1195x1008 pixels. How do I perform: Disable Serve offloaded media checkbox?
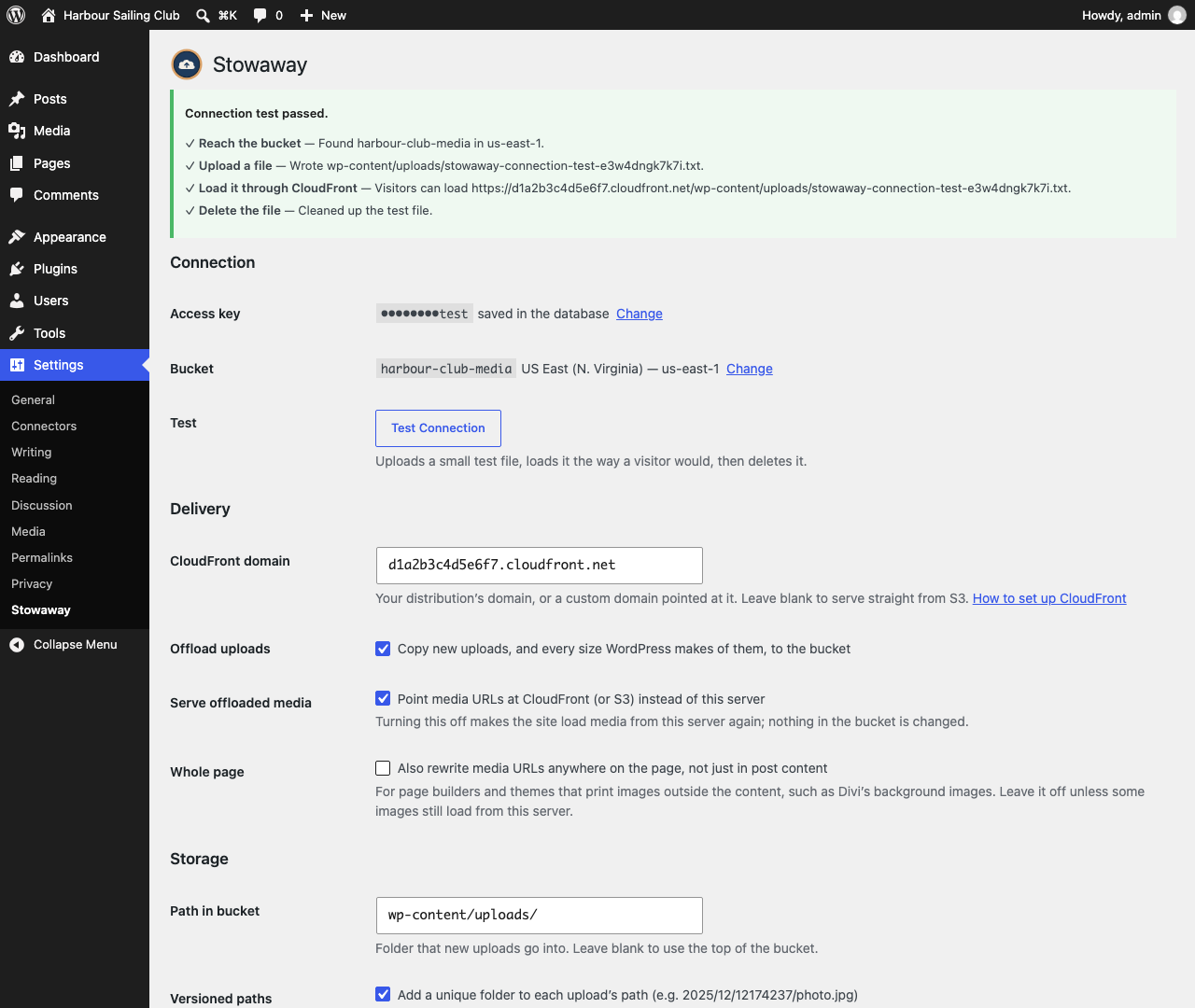[x=383, y=698]
